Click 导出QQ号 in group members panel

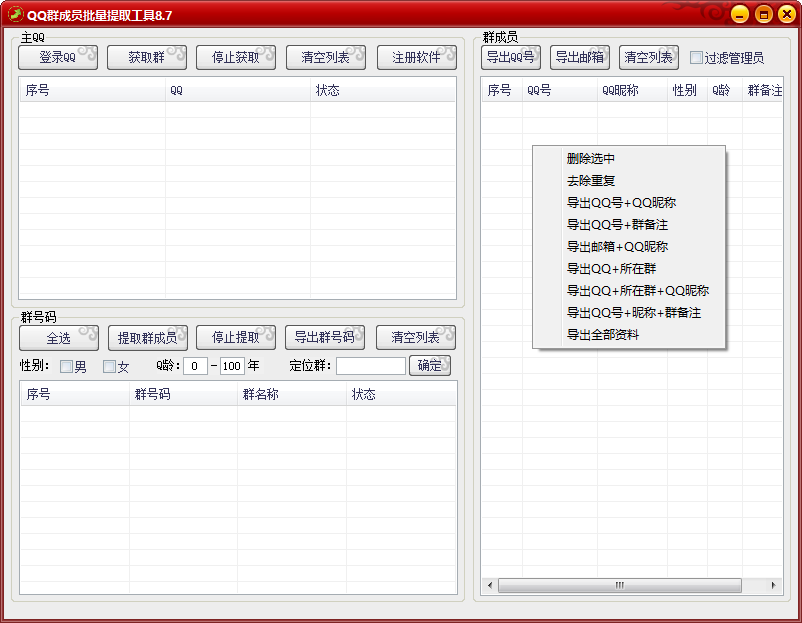[x=510, y=57]
